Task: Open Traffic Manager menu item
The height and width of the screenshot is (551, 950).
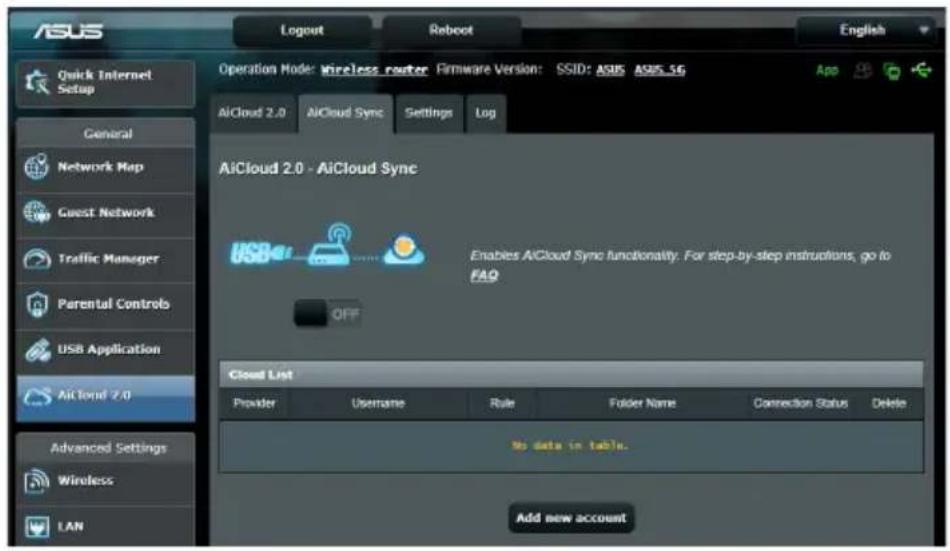Action: pyautogui.click(x=106, y=259)
